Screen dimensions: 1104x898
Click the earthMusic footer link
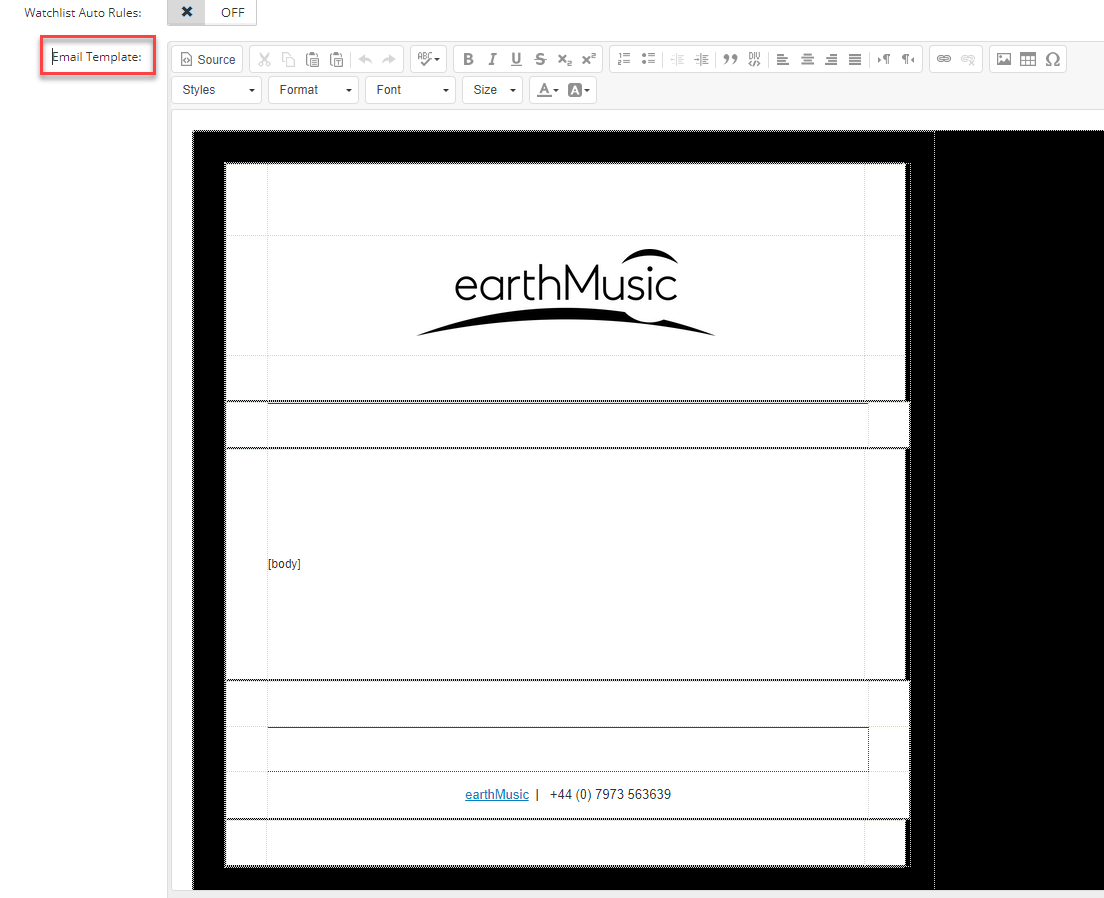pyautogui.click(x=496, y=794)
